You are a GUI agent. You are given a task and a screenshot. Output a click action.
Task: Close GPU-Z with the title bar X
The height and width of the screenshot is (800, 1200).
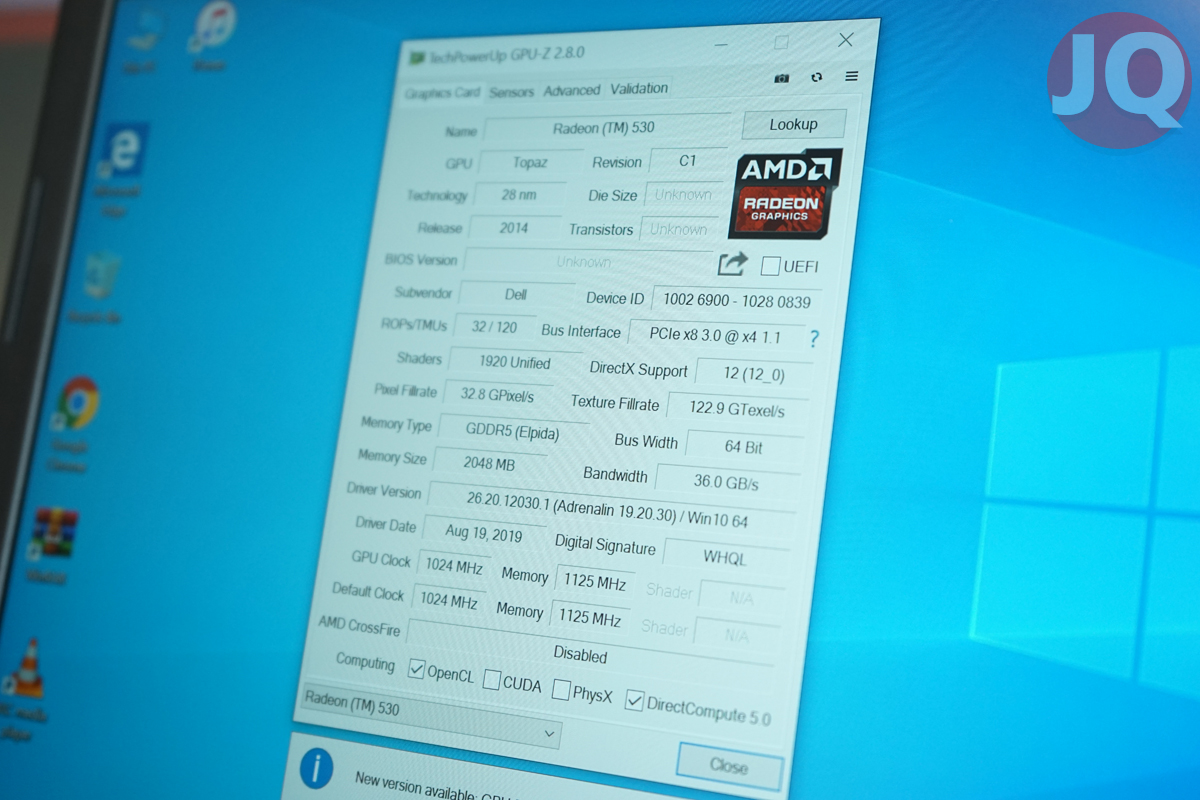846,40
